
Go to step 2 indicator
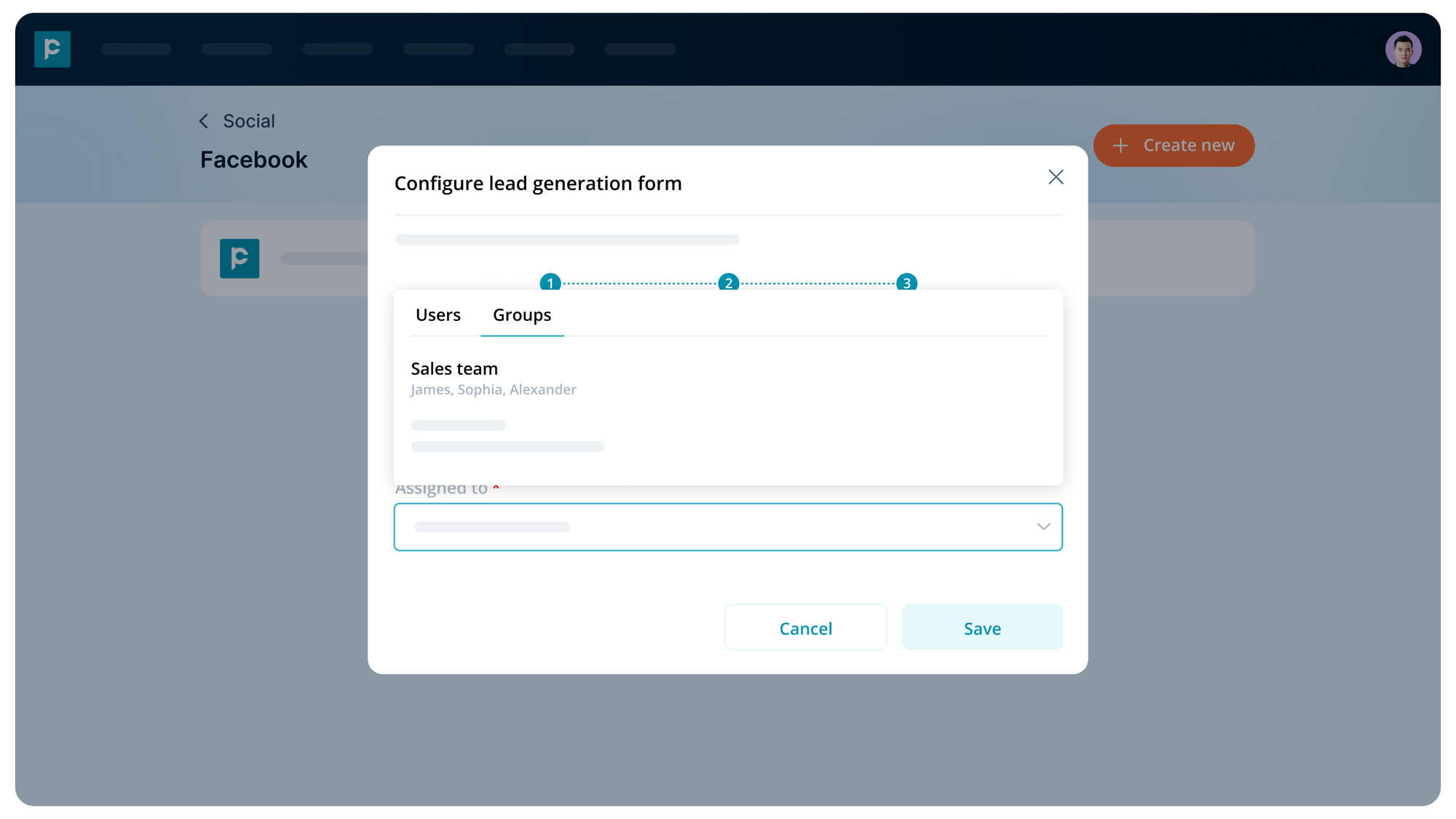tap(728, 282)
